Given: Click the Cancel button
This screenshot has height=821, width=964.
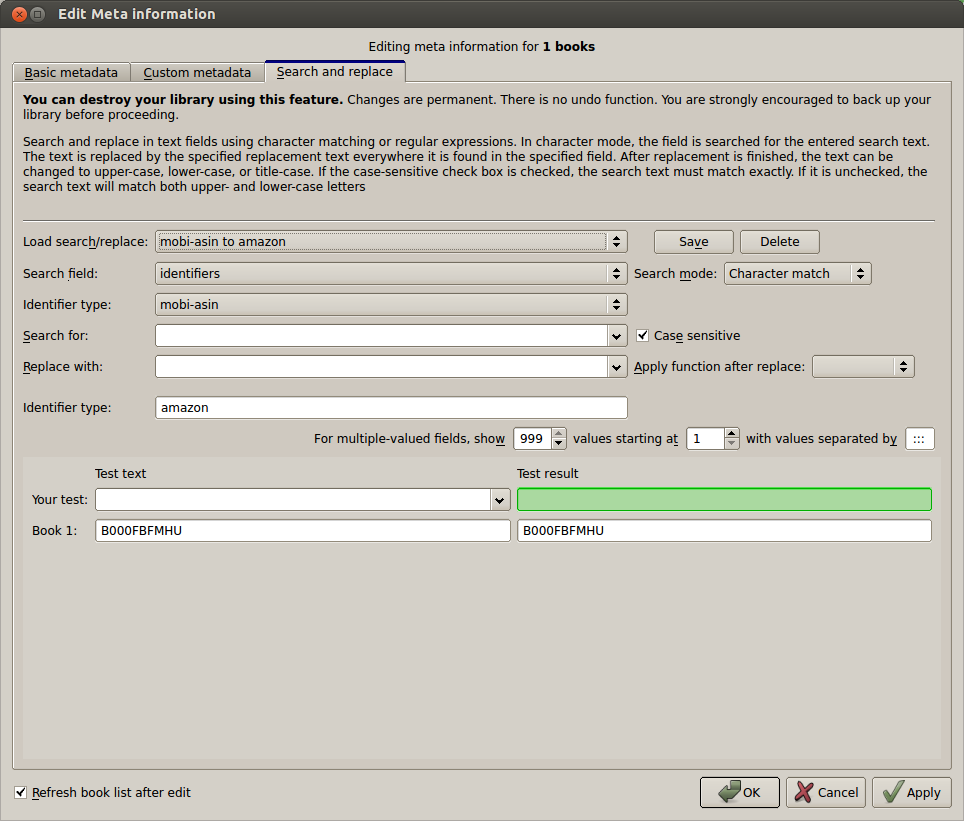Looking at the screenshot, I should (x=826, y=792).
